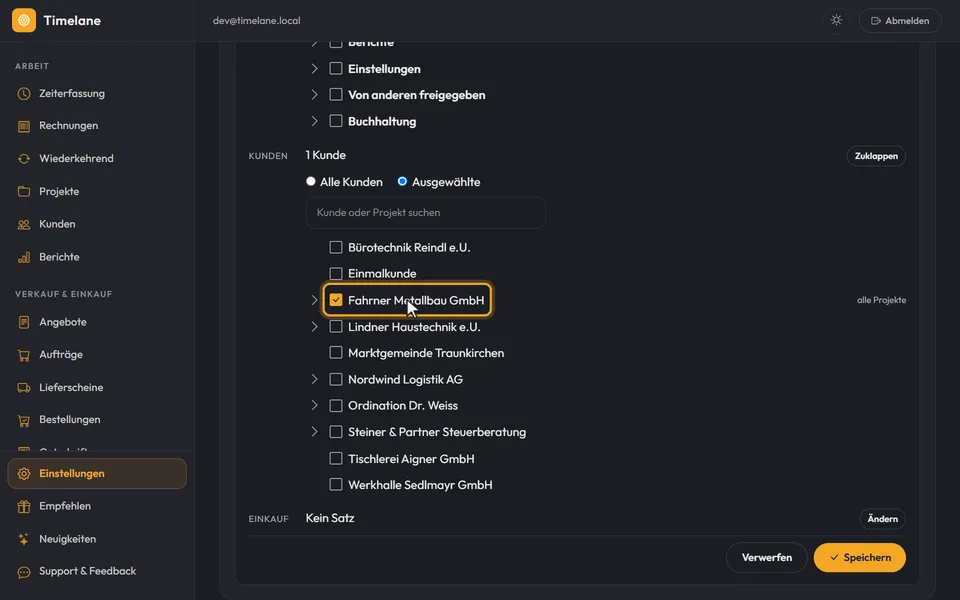Viewport: 960px width, 600px height.
Task: Discard changes with Verwerfen
Action: [767, 558]
